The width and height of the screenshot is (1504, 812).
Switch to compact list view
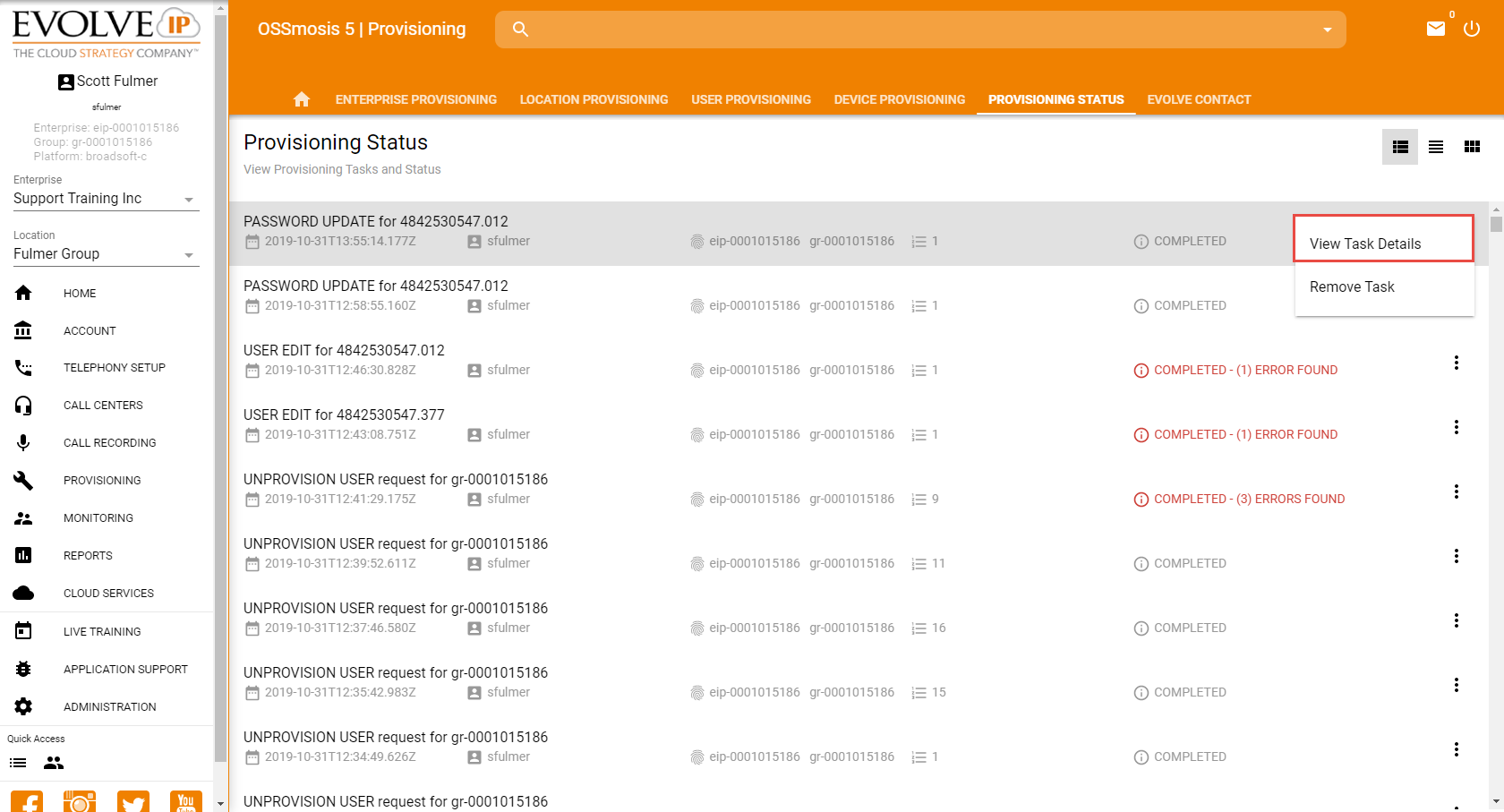[1436, 147]
